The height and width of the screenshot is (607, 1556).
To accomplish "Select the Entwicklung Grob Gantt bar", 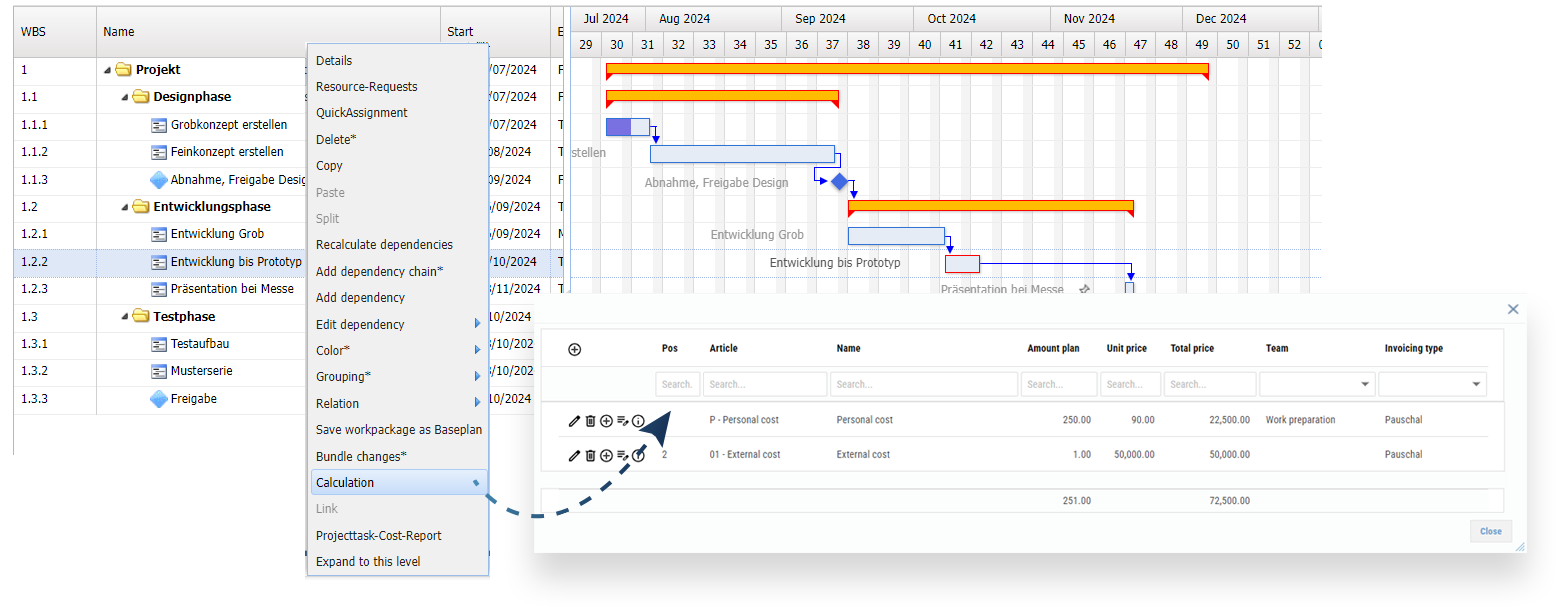I will click(896, 236).
